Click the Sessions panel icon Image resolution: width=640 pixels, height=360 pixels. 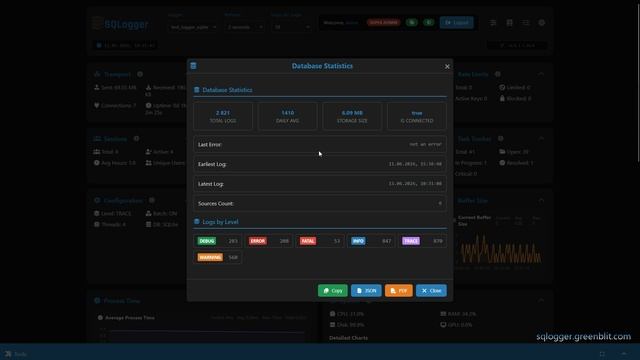point(97,139)
